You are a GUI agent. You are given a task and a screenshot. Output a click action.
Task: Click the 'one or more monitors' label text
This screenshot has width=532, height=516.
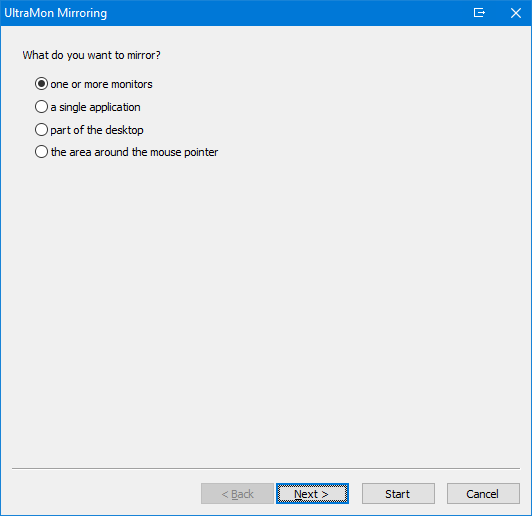pyautogui.click(x=101, y=84)
